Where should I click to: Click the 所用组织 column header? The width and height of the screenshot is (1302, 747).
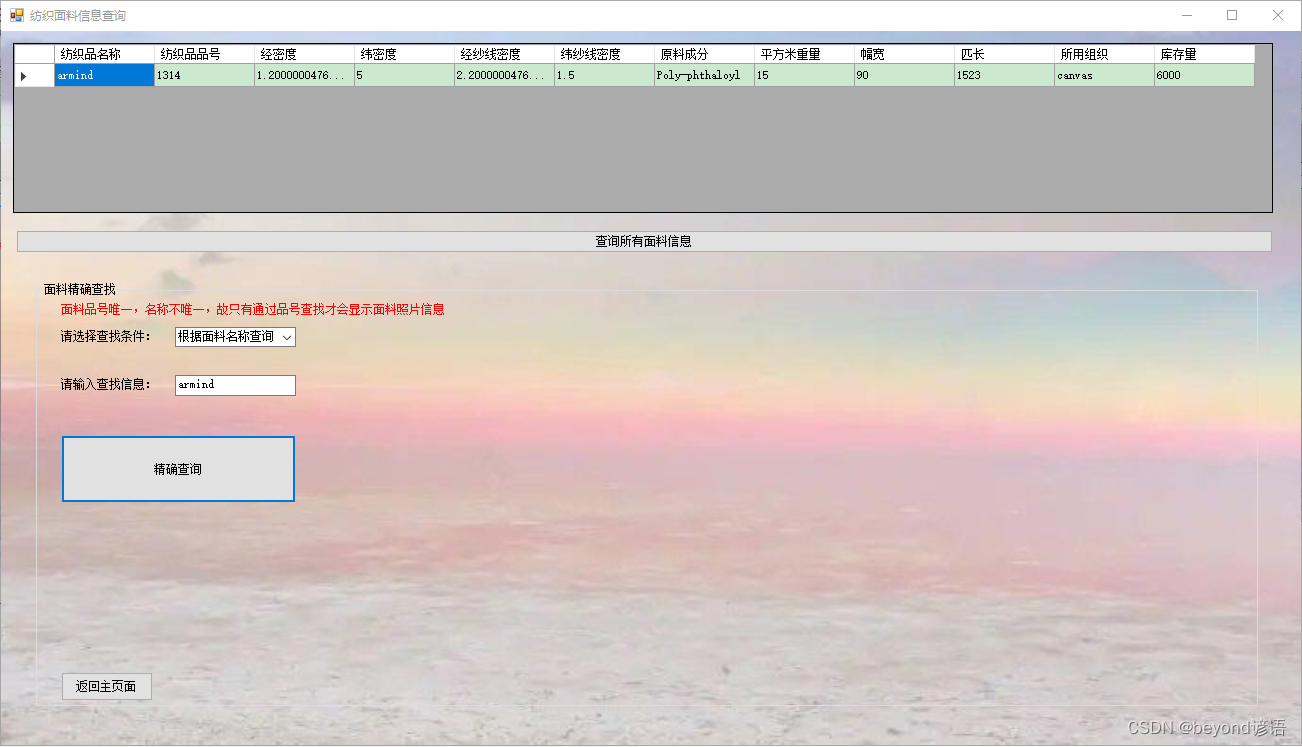pos(1105,55)
